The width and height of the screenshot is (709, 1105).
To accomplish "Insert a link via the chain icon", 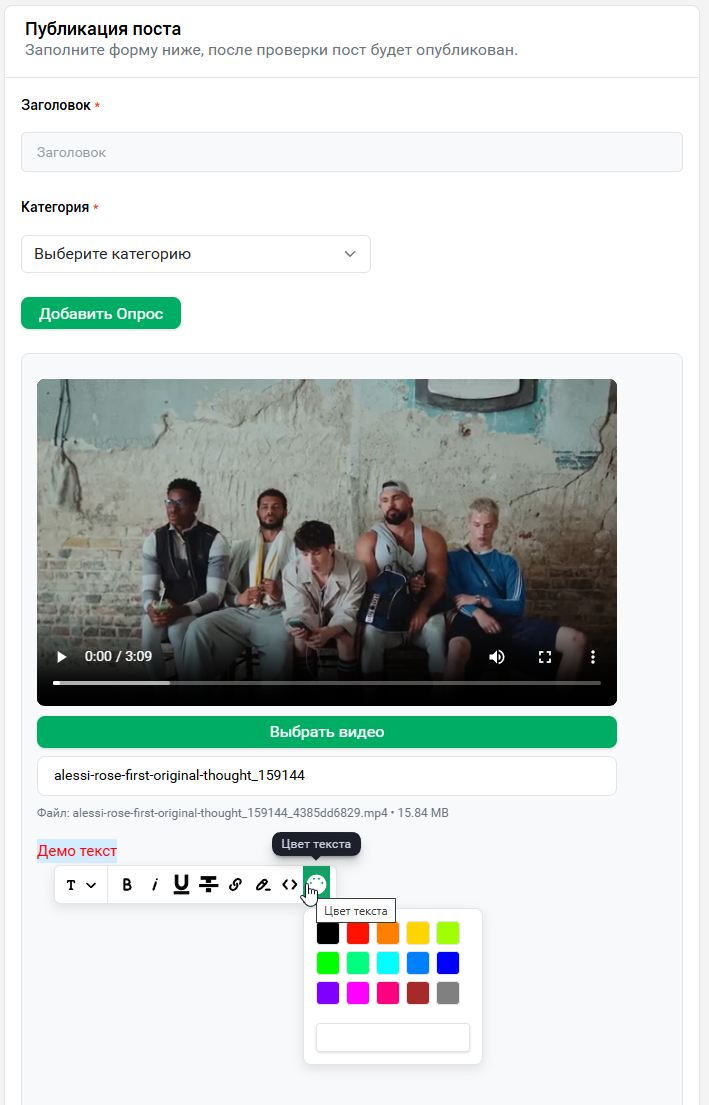I will pyautogui.click(x=235, y=884).
